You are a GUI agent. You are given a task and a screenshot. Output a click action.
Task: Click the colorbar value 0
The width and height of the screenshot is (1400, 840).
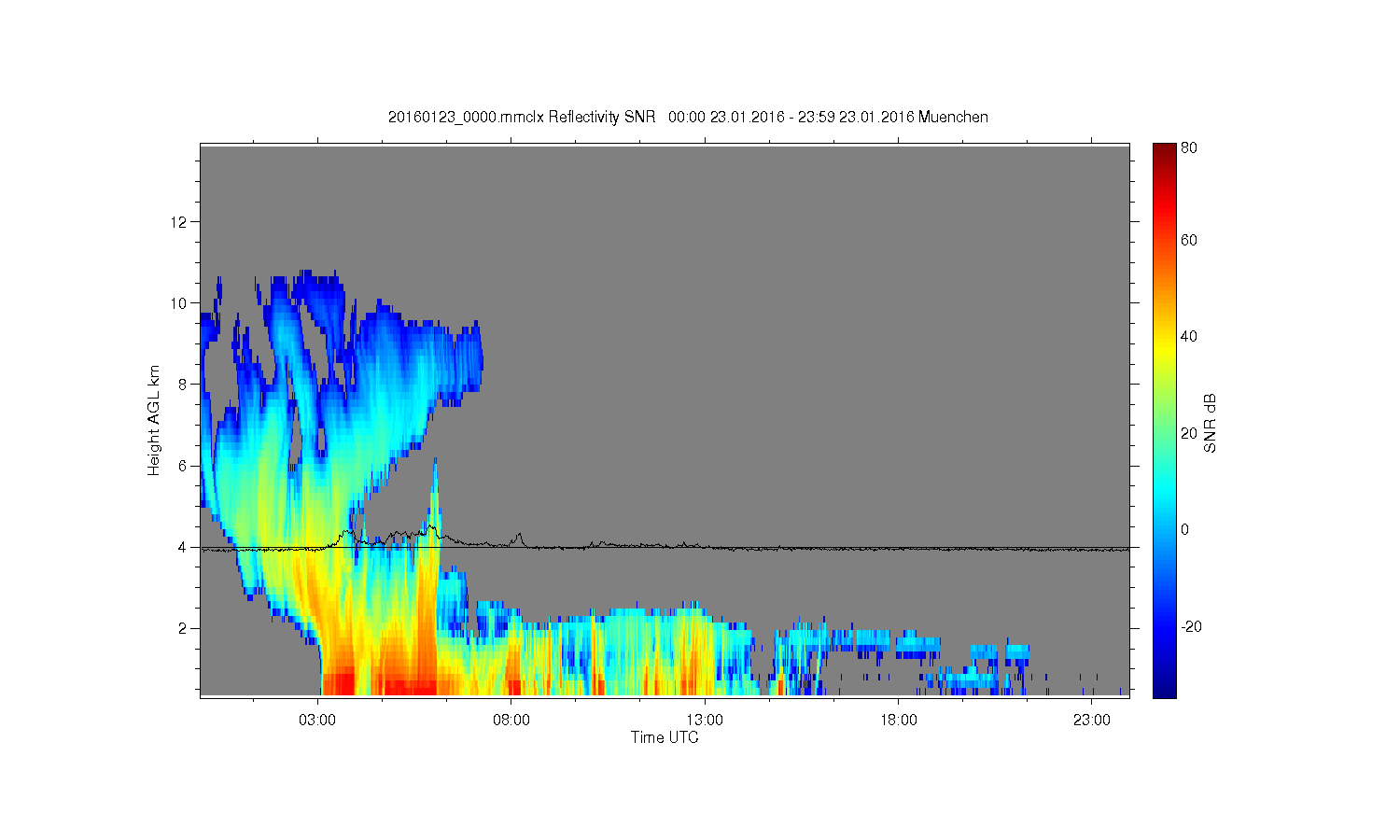point(1185,529)
